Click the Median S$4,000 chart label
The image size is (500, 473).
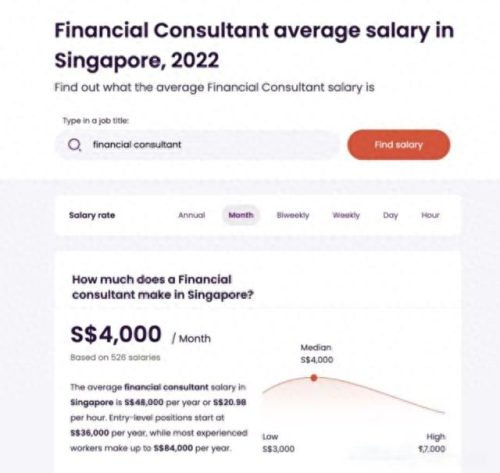316,354
